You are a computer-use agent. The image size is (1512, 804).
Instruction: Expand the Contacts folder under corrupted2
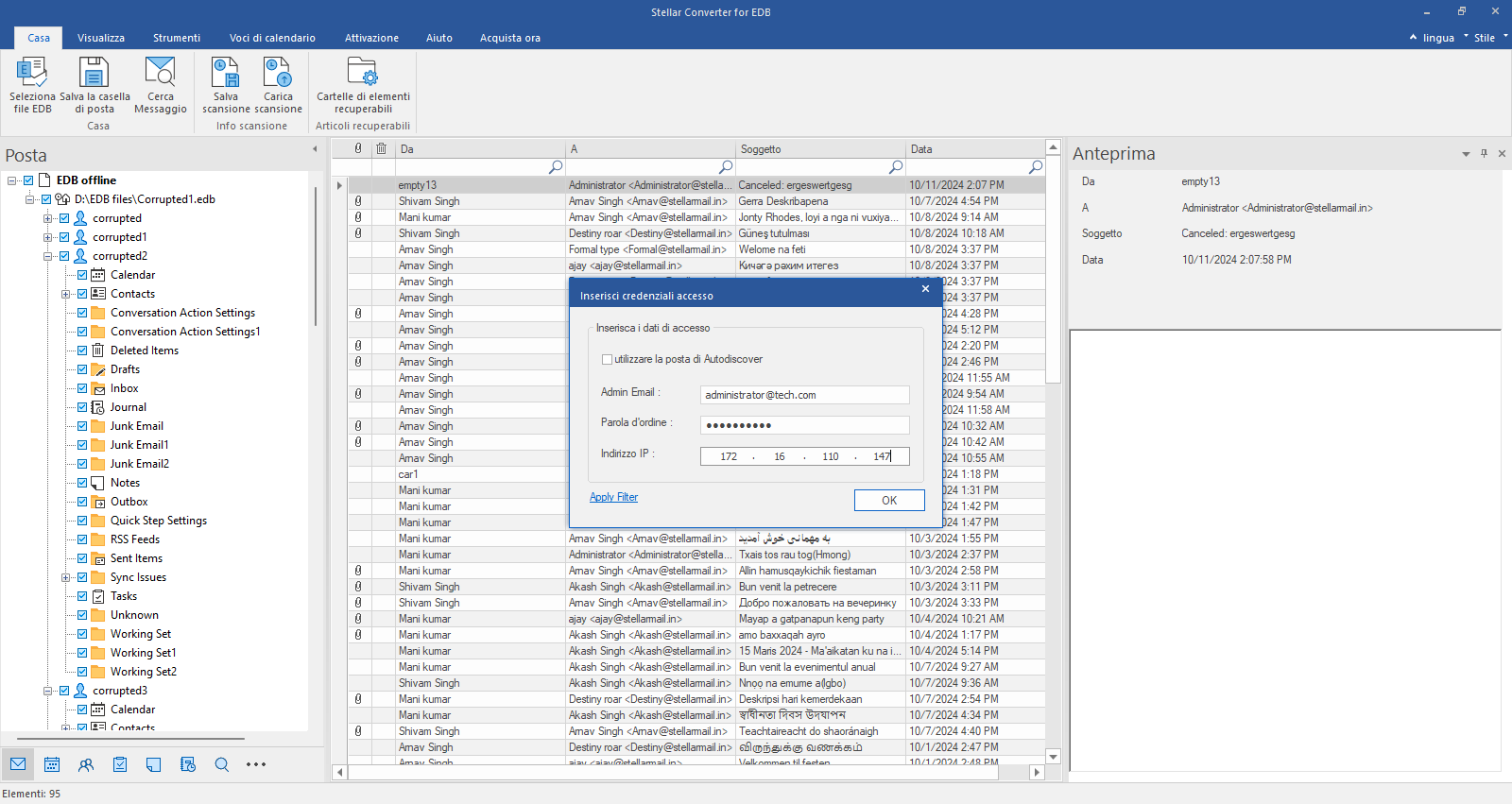tap(65, 294)
